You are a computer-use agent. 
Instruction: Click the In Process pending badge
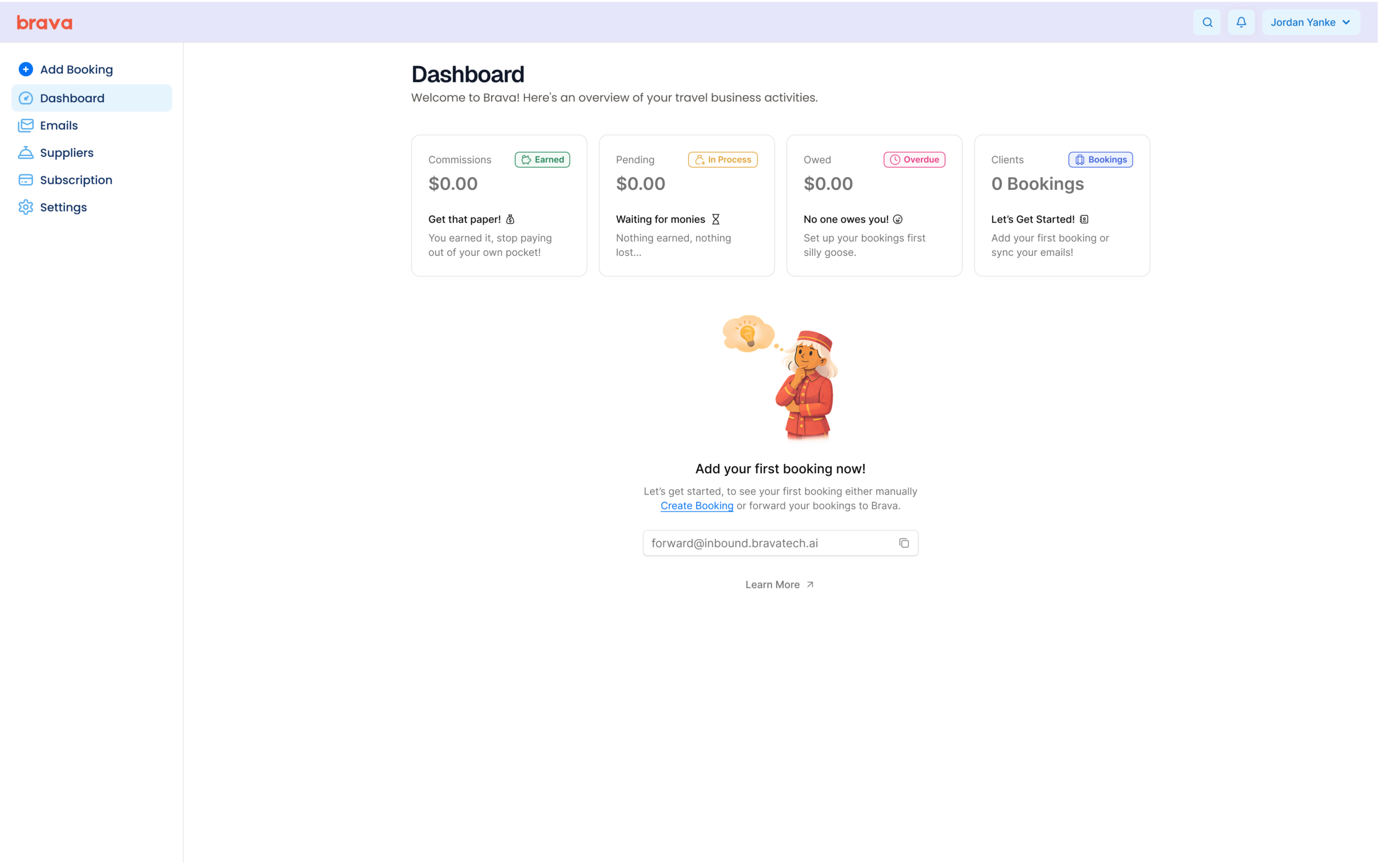pyautogui.click(x=722, y=160)
